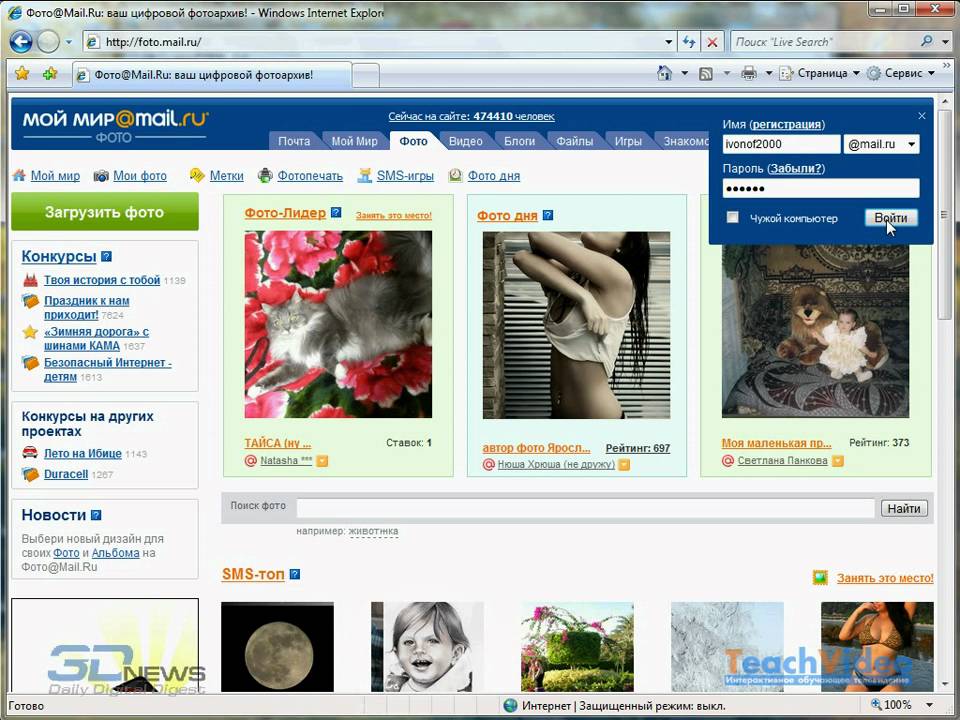Screen dimensions: 960x720
Task: Open the cat with flowers photo thumbnail
Action: tap(338, 324)
